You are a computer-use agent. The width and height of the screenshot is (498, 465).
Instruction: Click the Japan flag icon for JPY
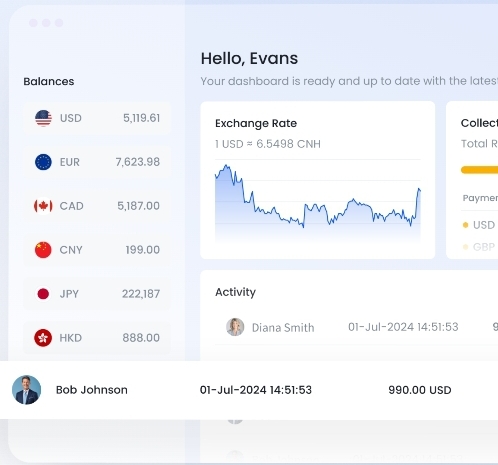43,294
